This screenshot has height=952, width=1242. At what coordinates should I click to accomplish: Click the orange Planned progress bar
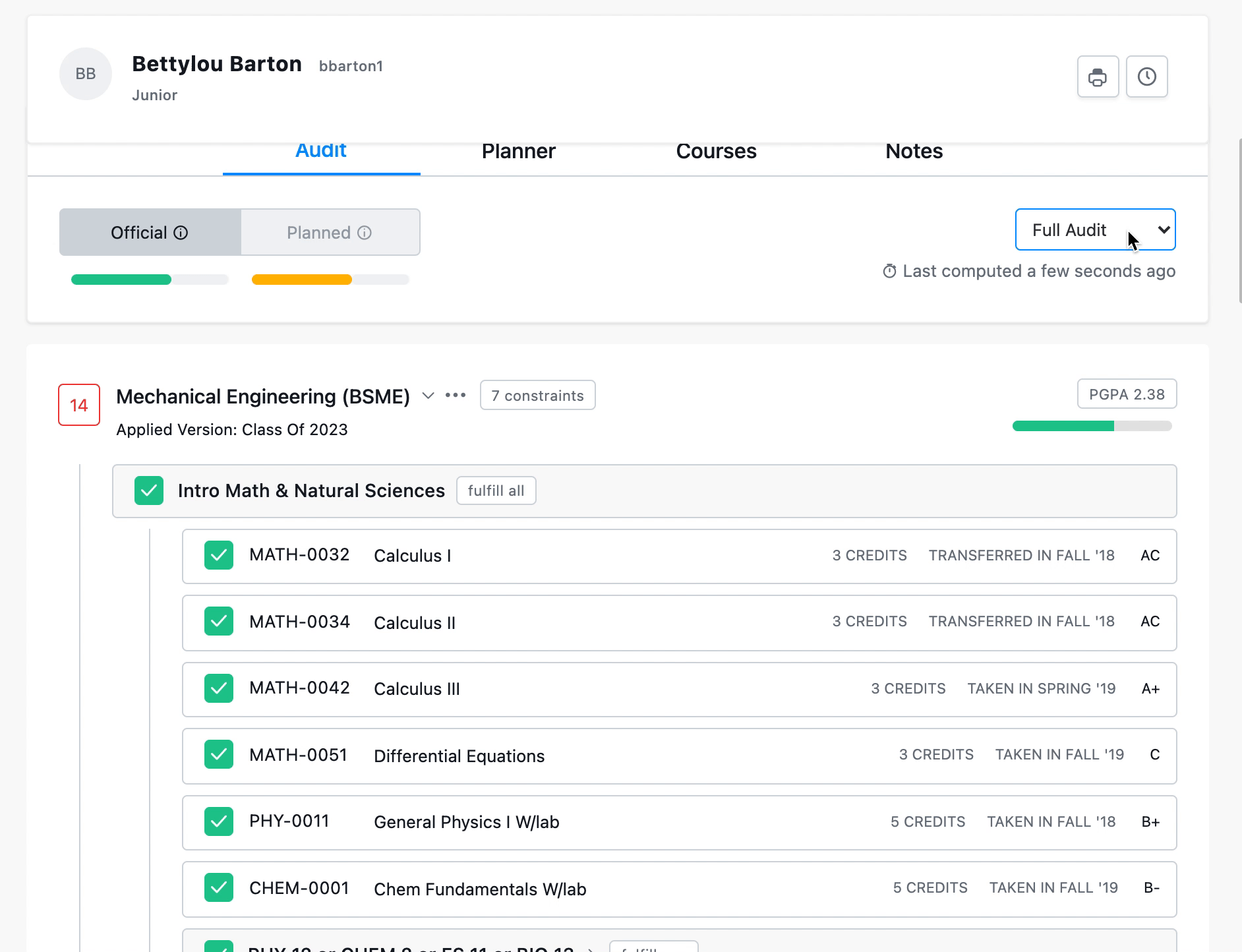click(x=330, y=280)
